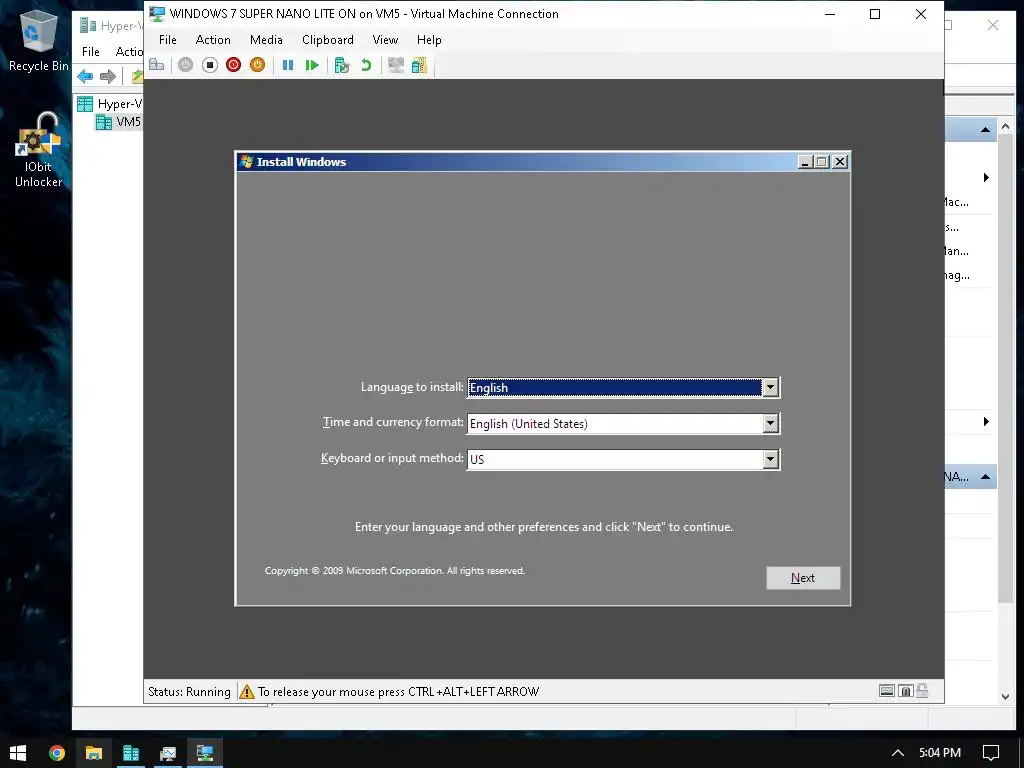Expand the upper Actions submenu arrow
Screen dimensions: 1024x768
click(986, 178)
